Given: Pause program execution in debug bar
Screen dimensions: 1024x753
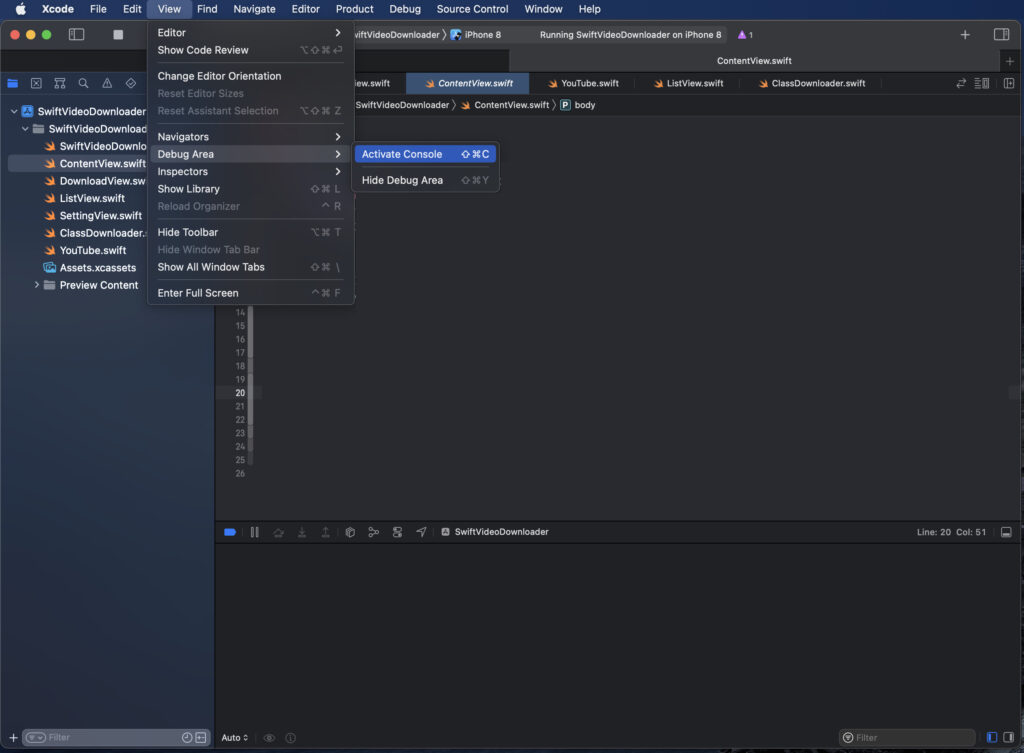Looking at the screenshot, I should point(255,532).
